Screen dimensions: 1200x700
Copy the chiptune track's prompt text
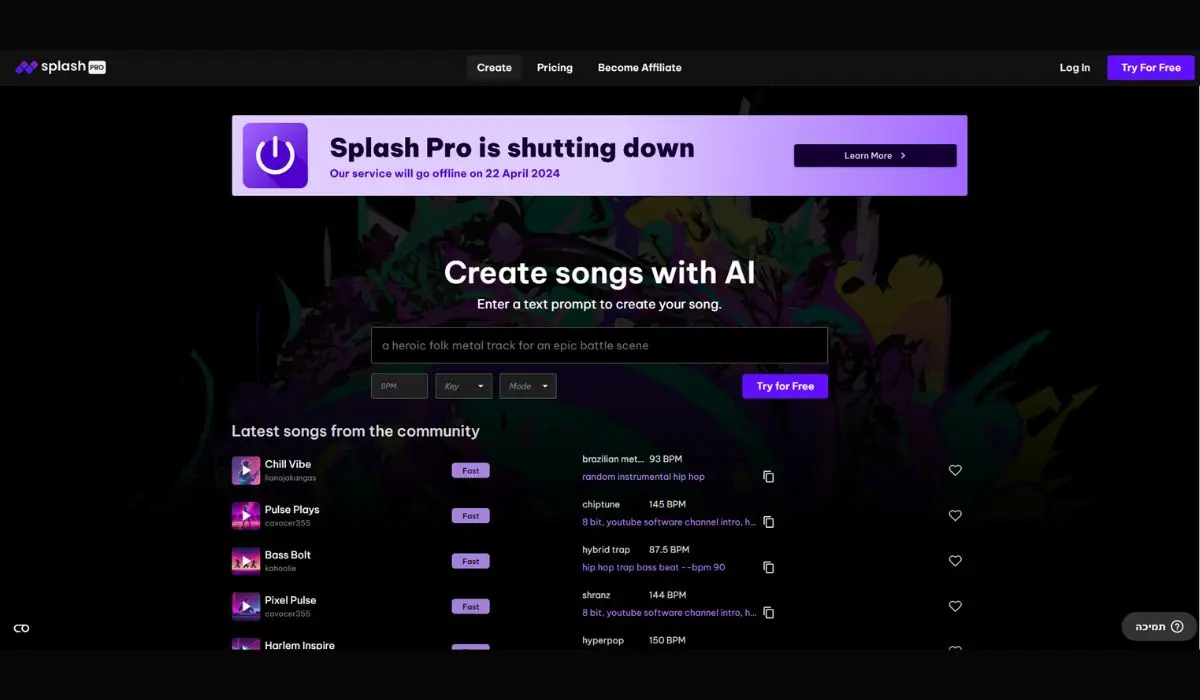click(x=768, y=521)
